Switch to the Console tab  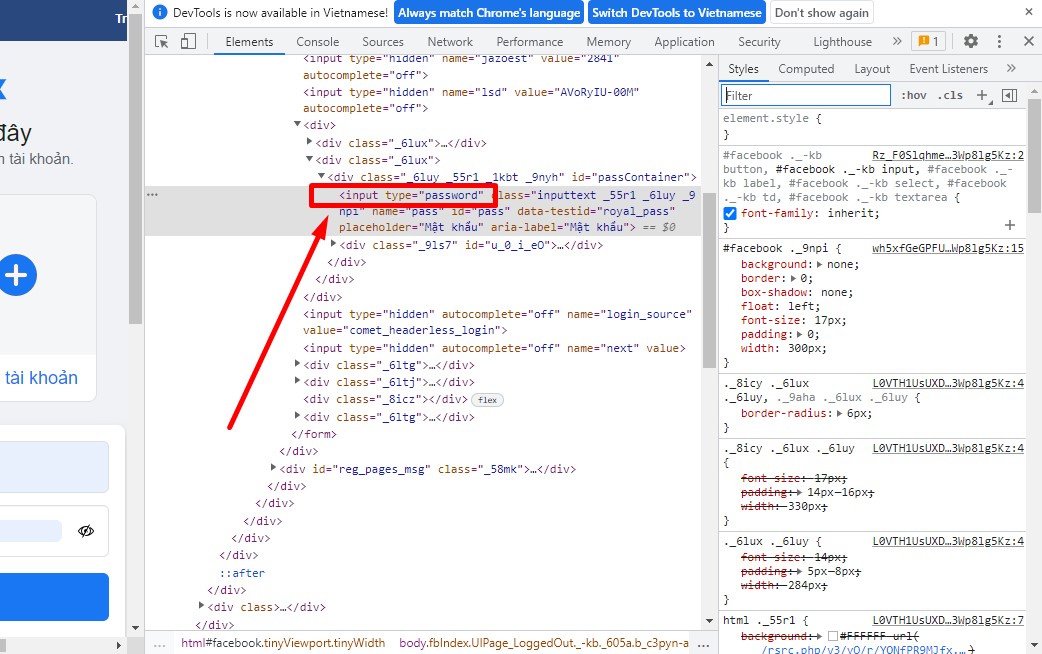(x=318, y=41)
